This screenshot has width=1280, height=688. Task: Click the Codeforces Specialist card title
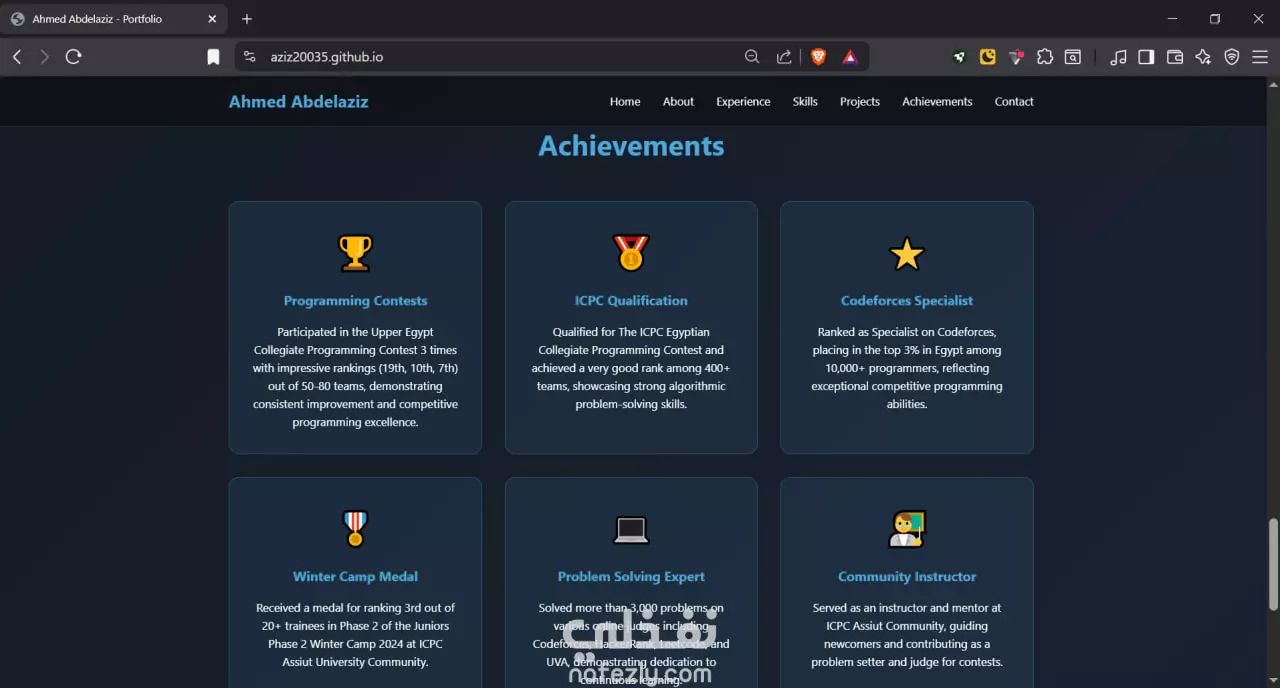coord(907,301)
